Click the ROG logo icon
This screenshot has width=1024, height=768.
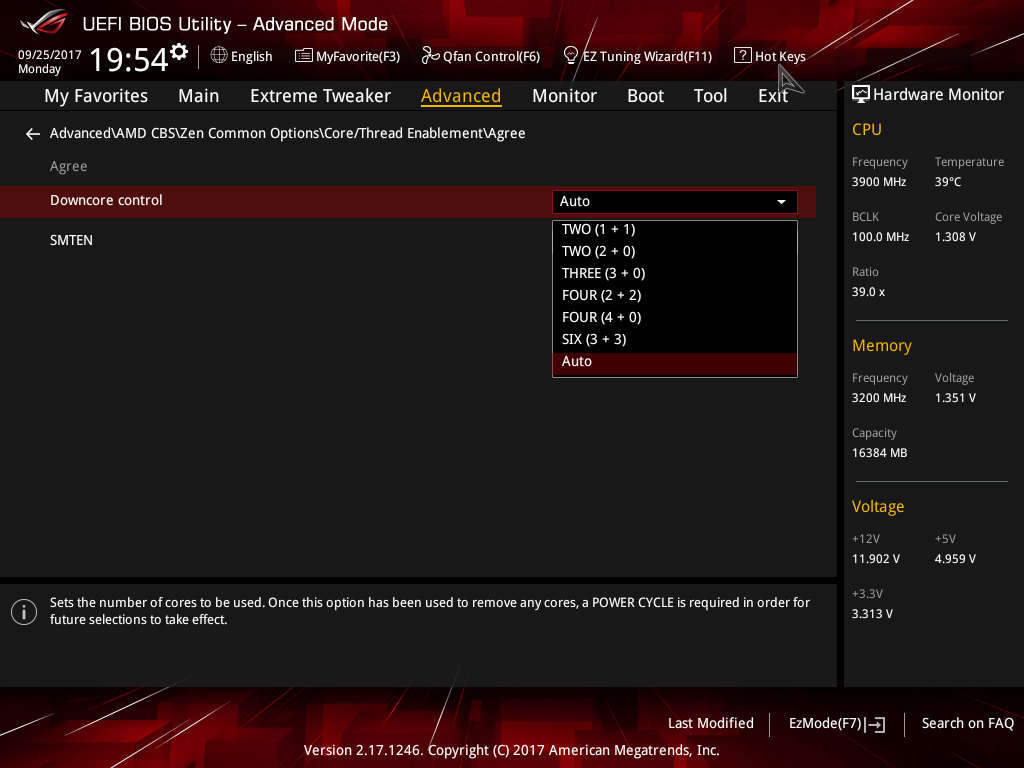tap(43, 23)
